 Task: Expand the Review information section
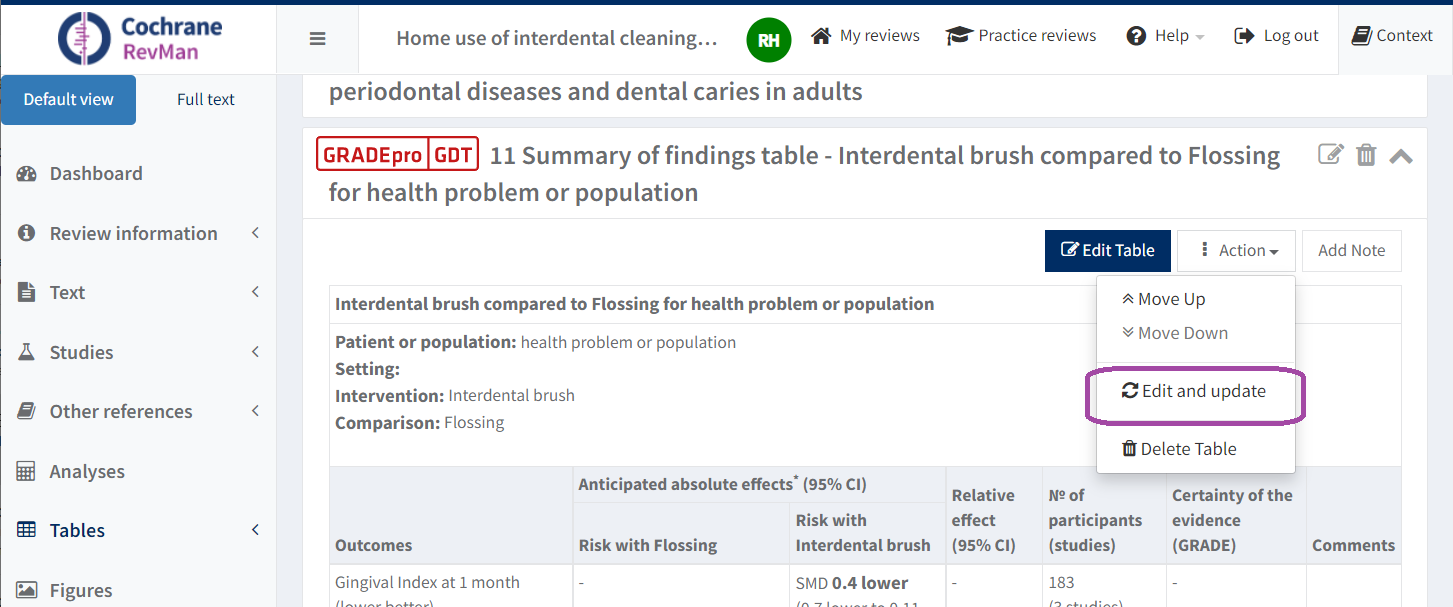[133, 233]
